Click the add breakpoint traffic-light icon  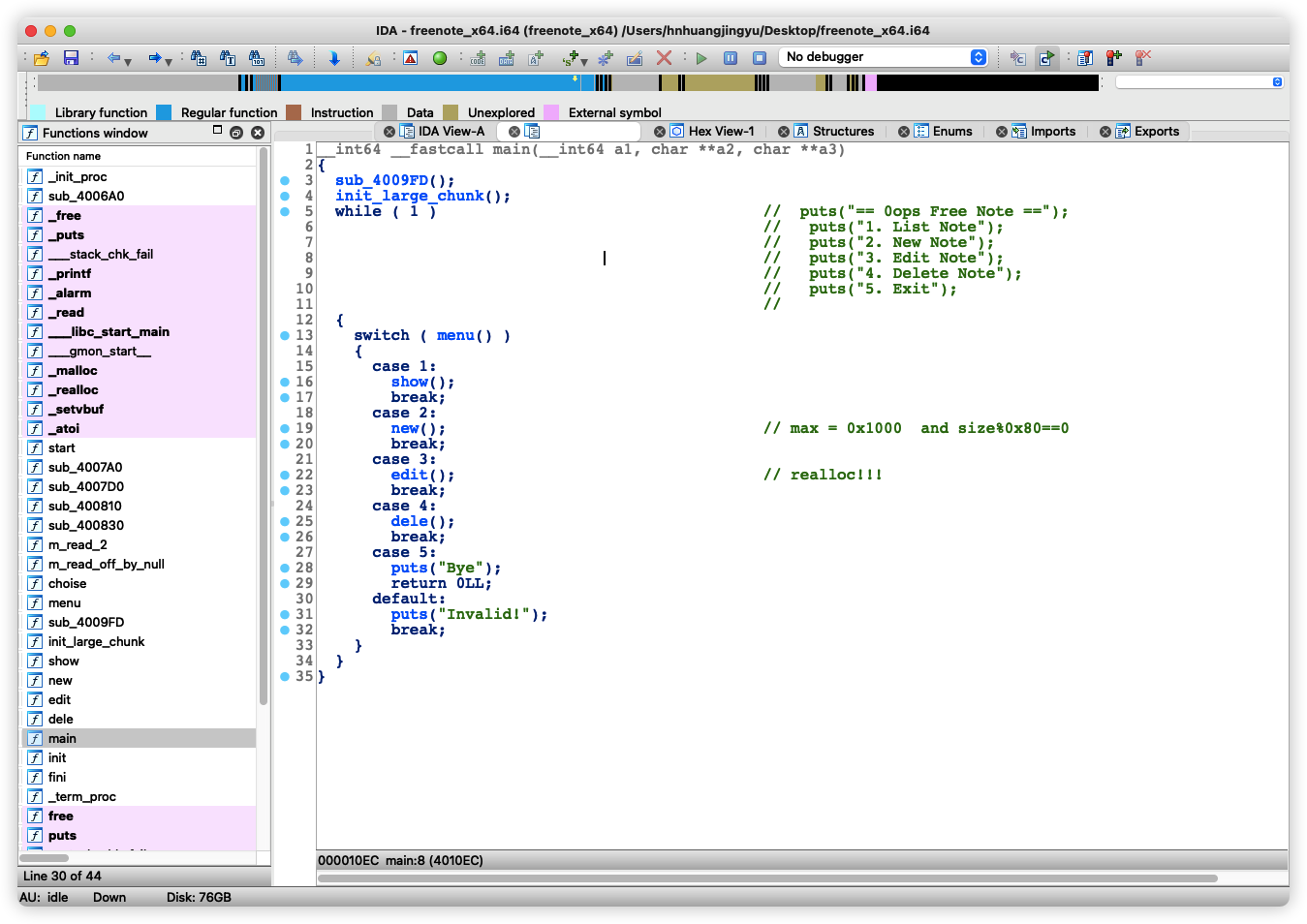(1114, 58)
